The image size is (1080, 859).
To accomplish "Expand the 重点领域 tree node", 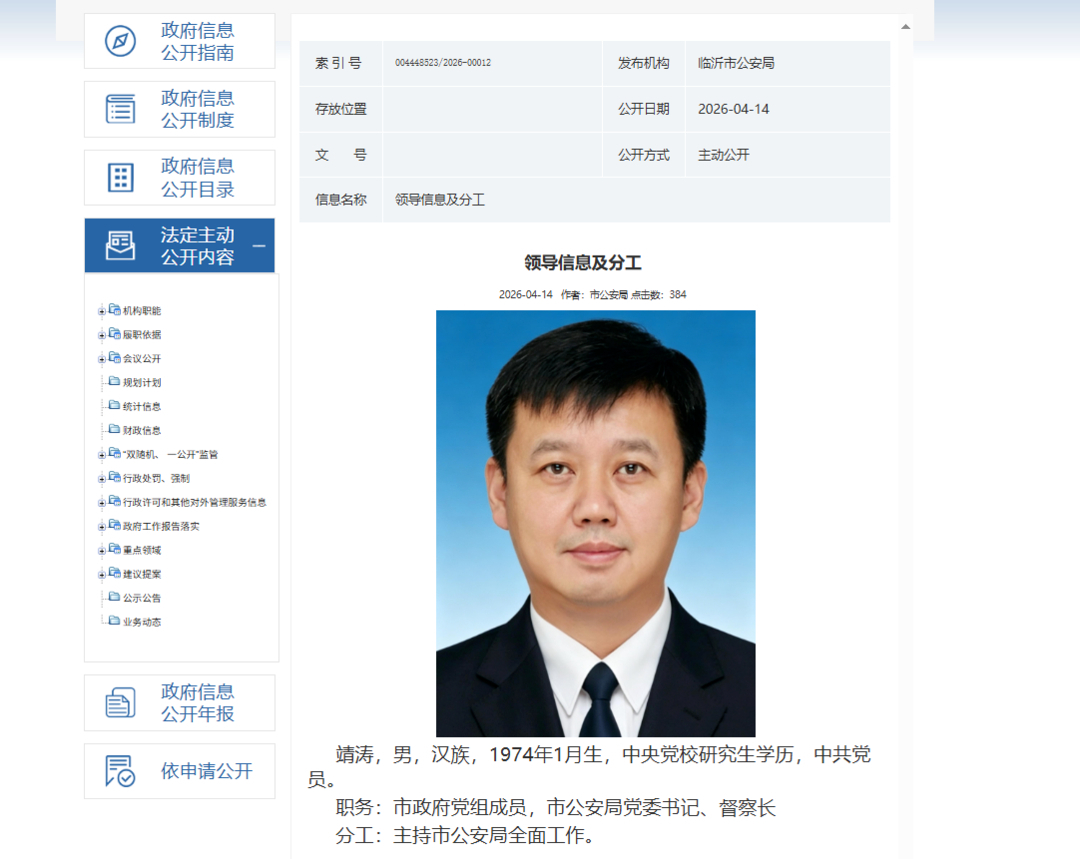I will click(101, 550).
